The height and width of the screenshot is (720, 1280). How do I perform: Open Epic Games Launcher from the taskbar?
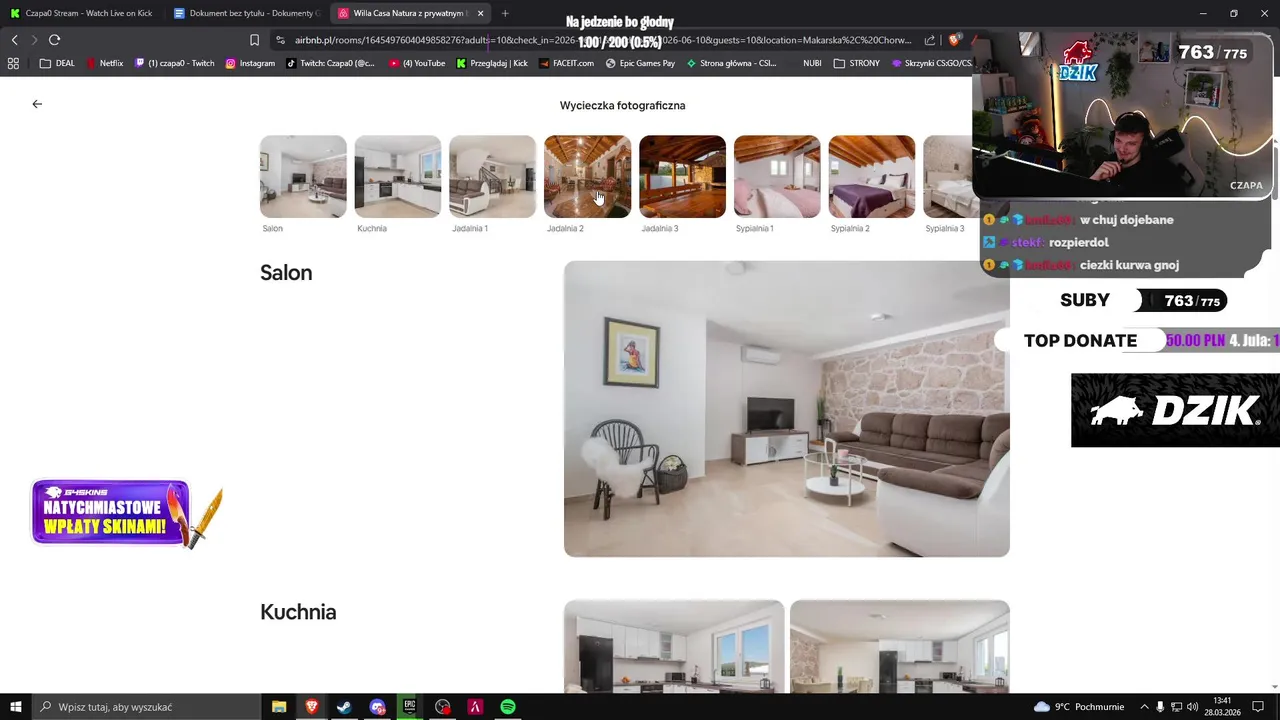coord(410,707)
